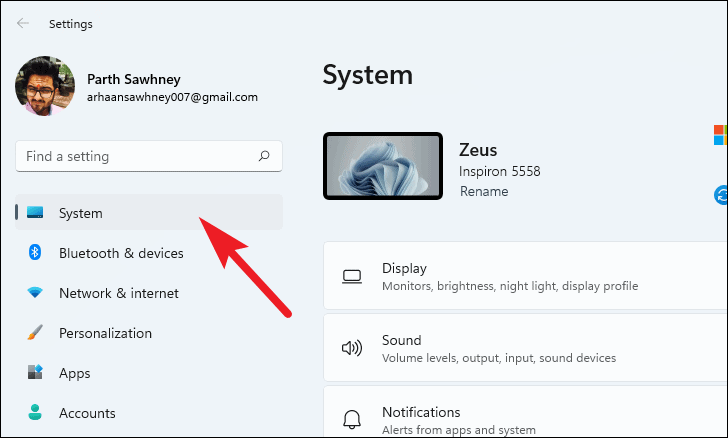This screenshot has height=438, width=728.
Task: Click the Notifications bell icon
Action: [x=352, y=419]
